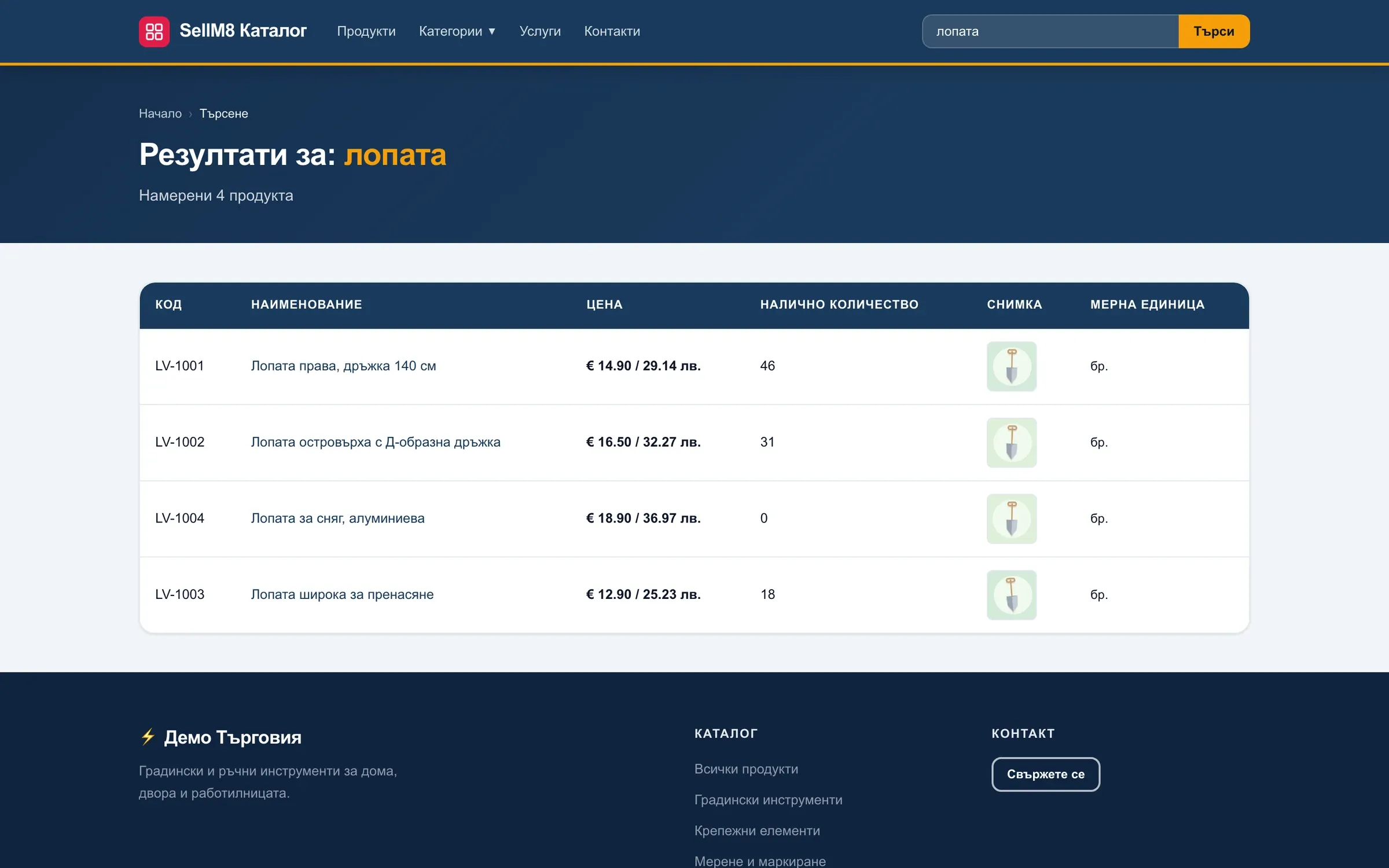This screenshot has height=868, width=1389.
Task: Open Всички продукти footer link
Action: point(746,769)
